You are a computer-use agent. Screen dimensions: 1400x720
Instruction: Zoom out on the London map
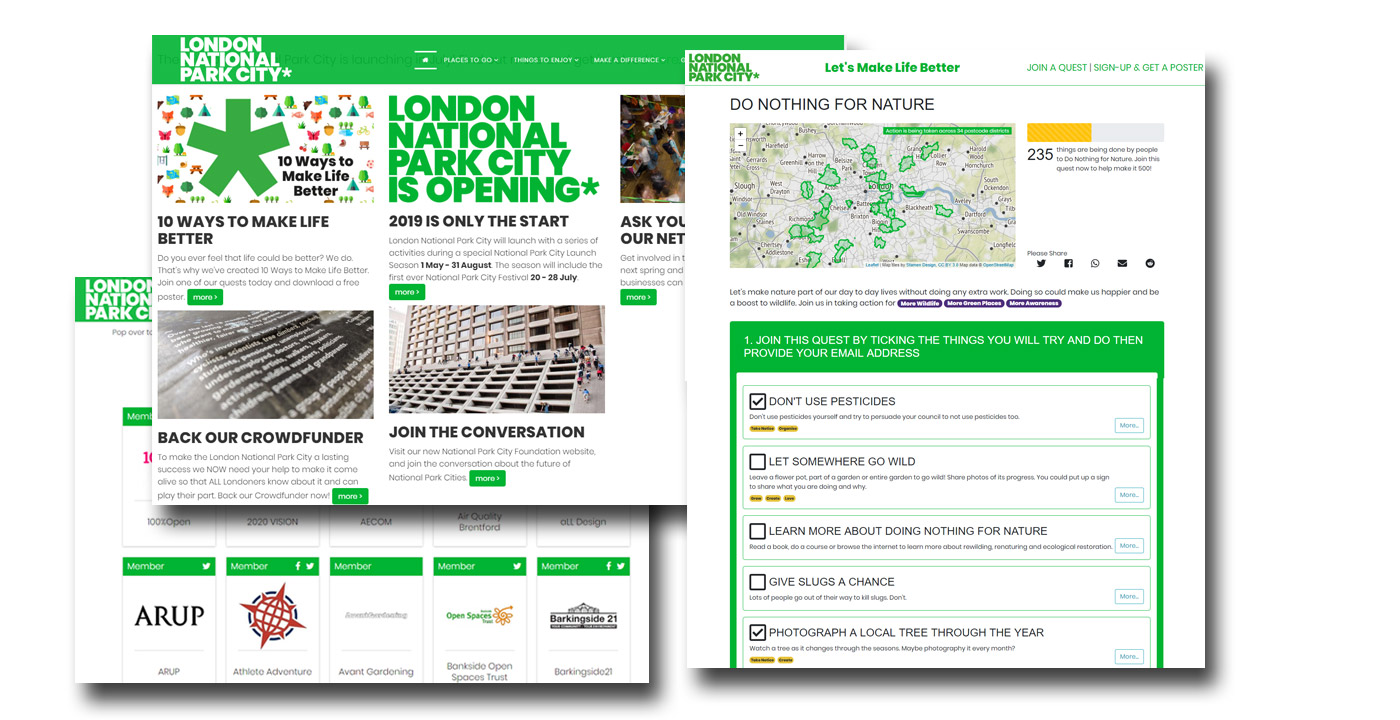(x=740, y=145)
